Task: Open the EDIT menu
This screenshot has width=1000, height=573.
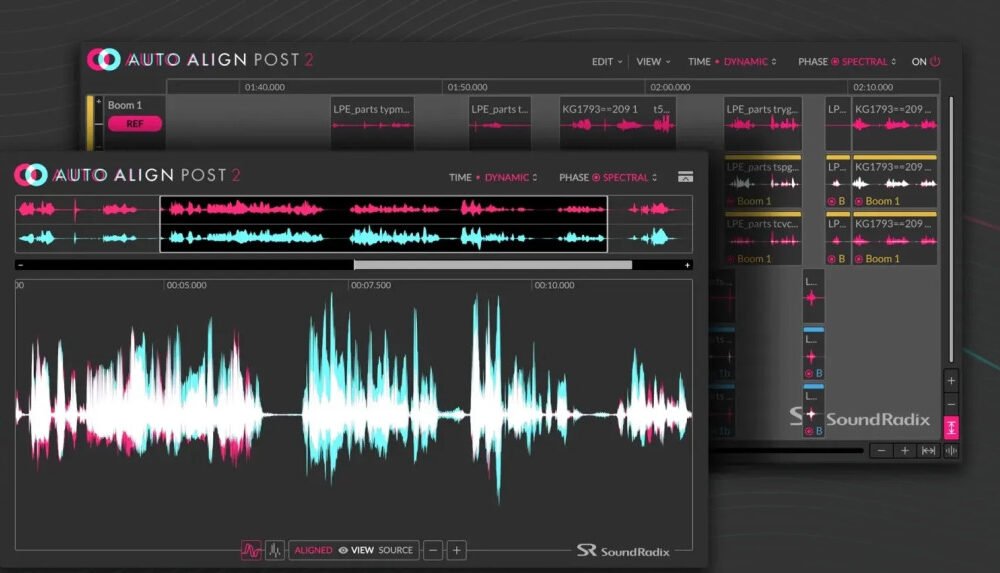Action: (x=606, y=62)
